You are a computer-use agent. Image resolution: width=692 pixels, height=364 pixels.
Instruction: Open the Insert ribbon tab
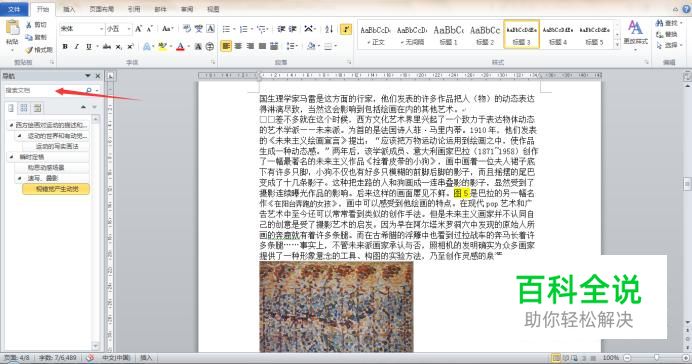69,9
